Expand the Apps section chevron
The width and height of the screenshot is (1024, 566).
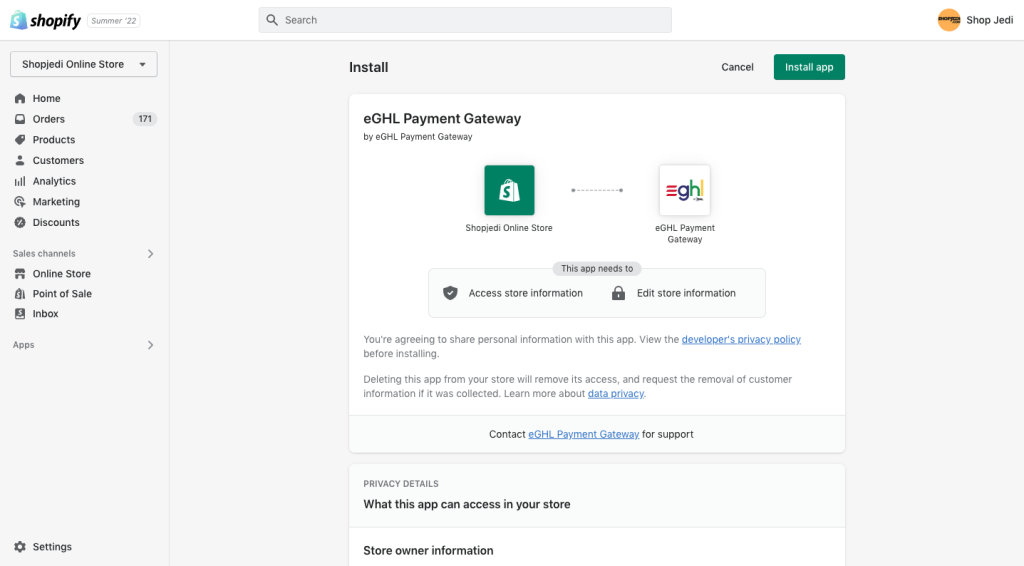[150, 345]
